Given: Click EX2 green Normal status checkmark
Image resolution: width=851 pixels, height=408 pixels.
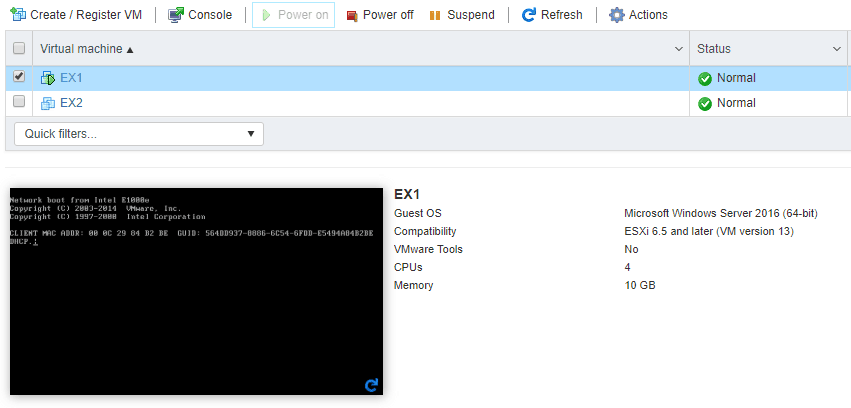Looking at the screenshot, I should pos(704,104).
